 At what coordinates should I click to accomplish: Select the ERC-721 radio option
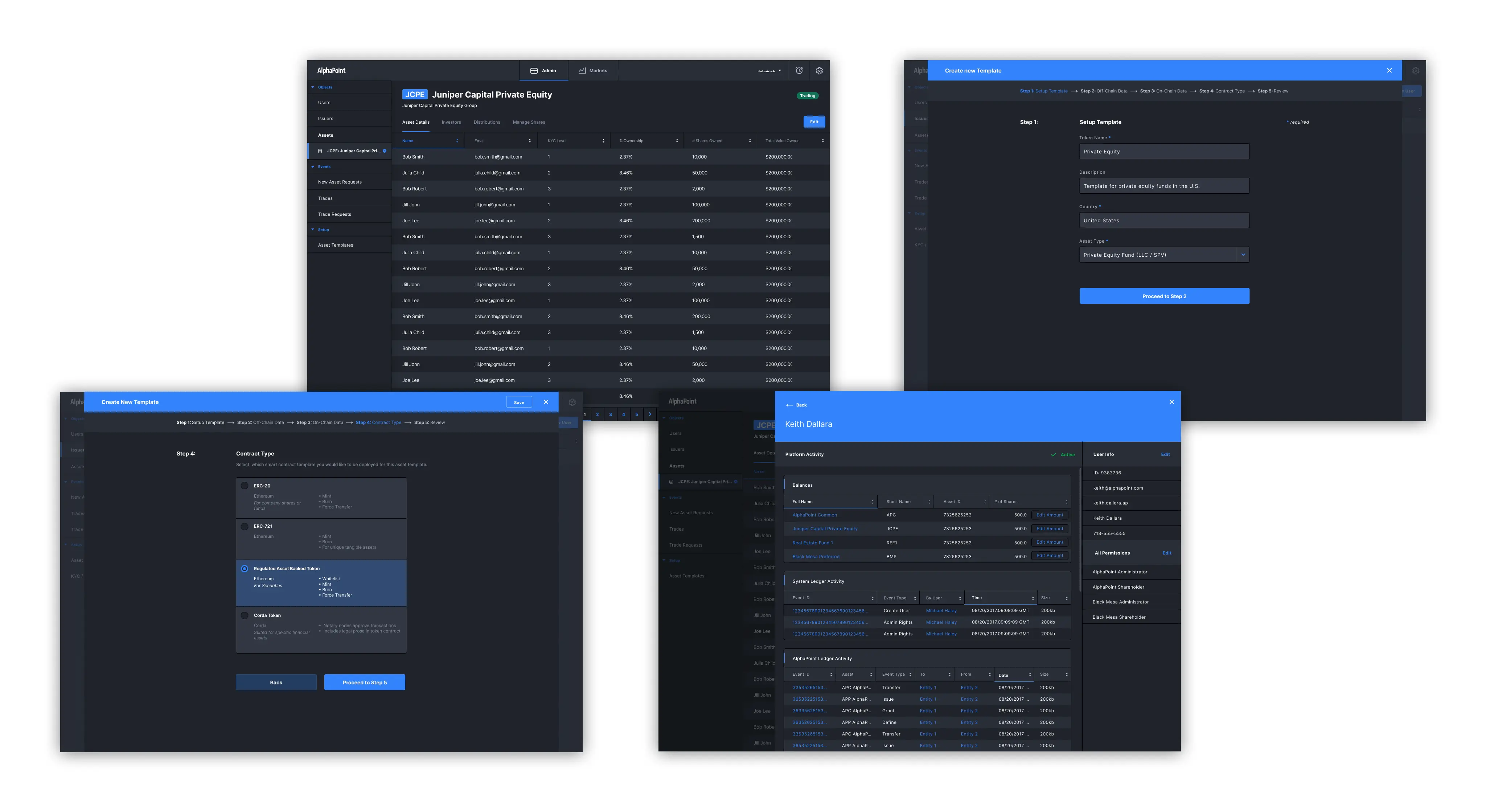[x=245, y=527]
